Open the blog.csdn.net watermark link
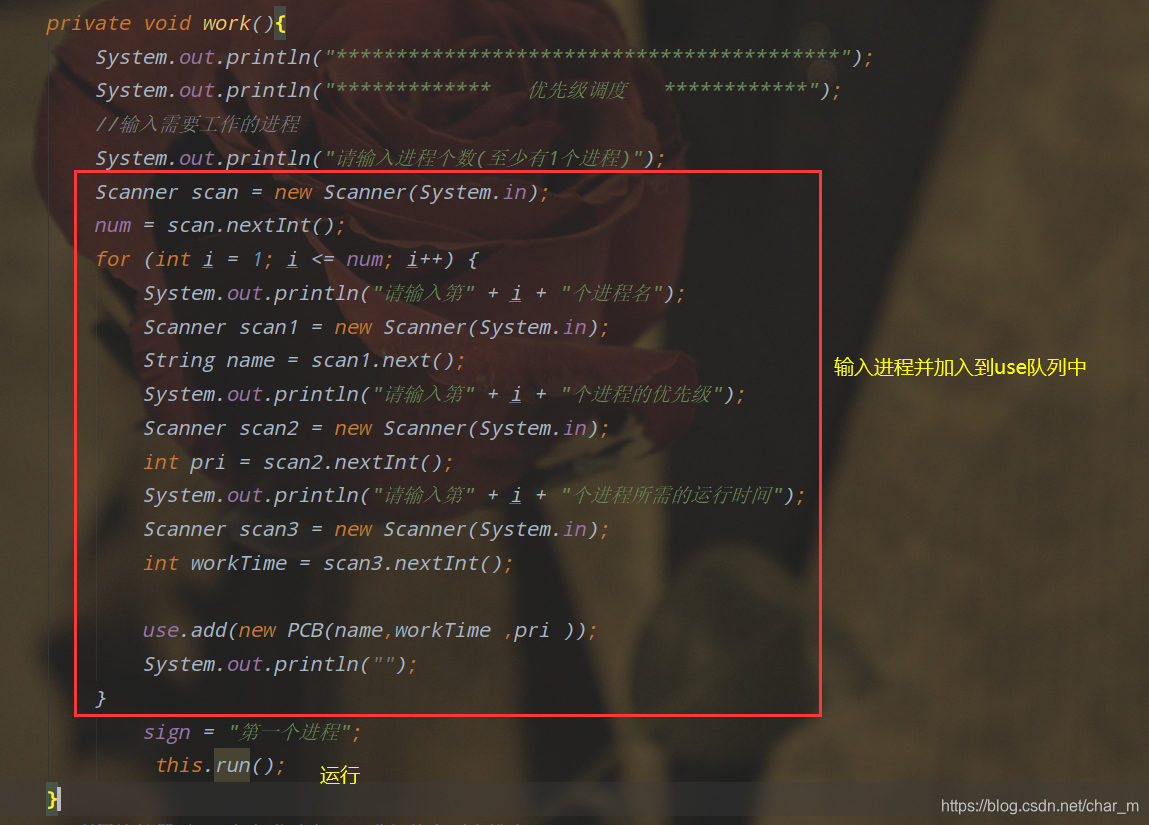 pyautogui.click(x=1039, y=806)
